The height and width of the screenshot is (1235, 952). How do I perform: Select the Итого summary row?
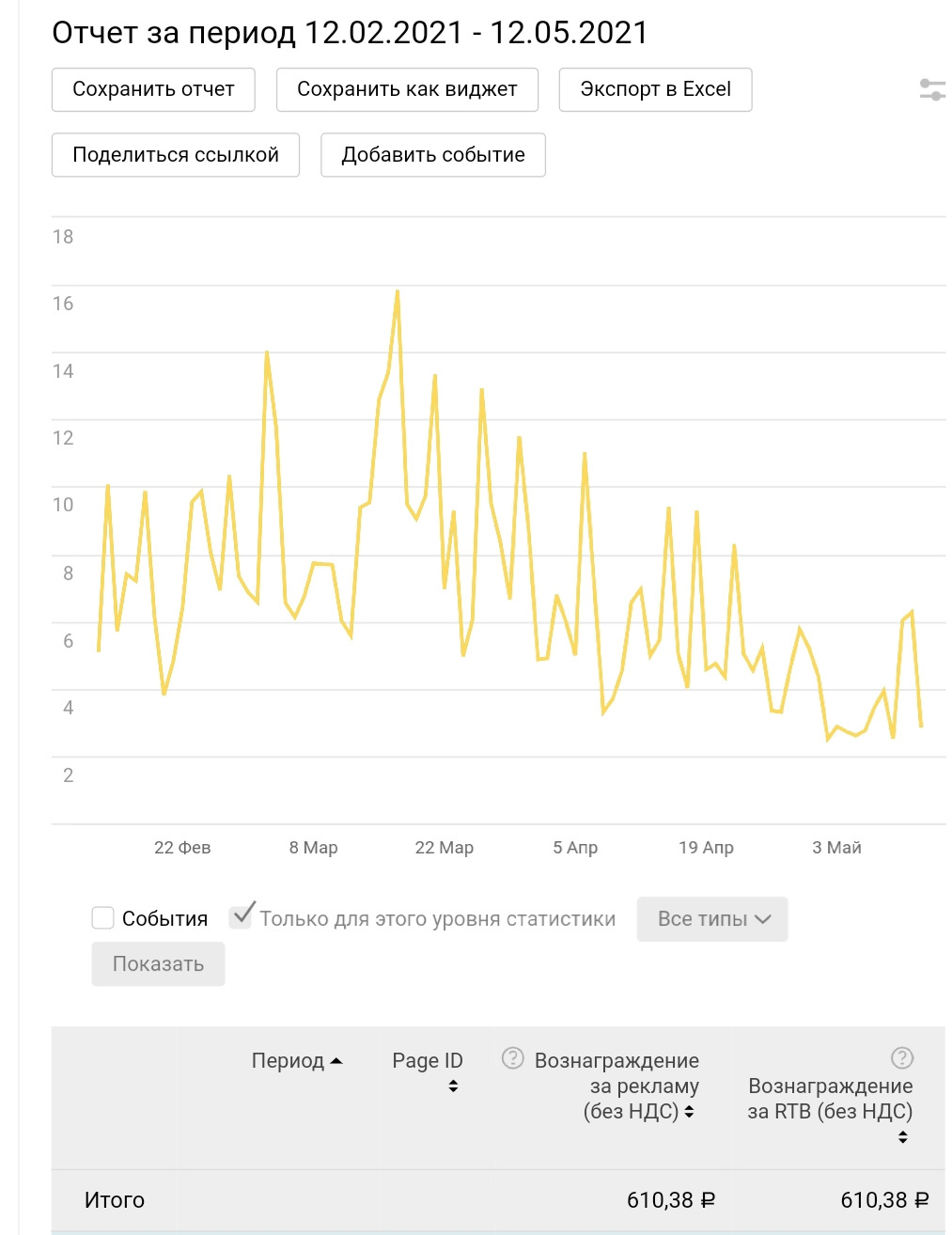(x=498, y=1200)
